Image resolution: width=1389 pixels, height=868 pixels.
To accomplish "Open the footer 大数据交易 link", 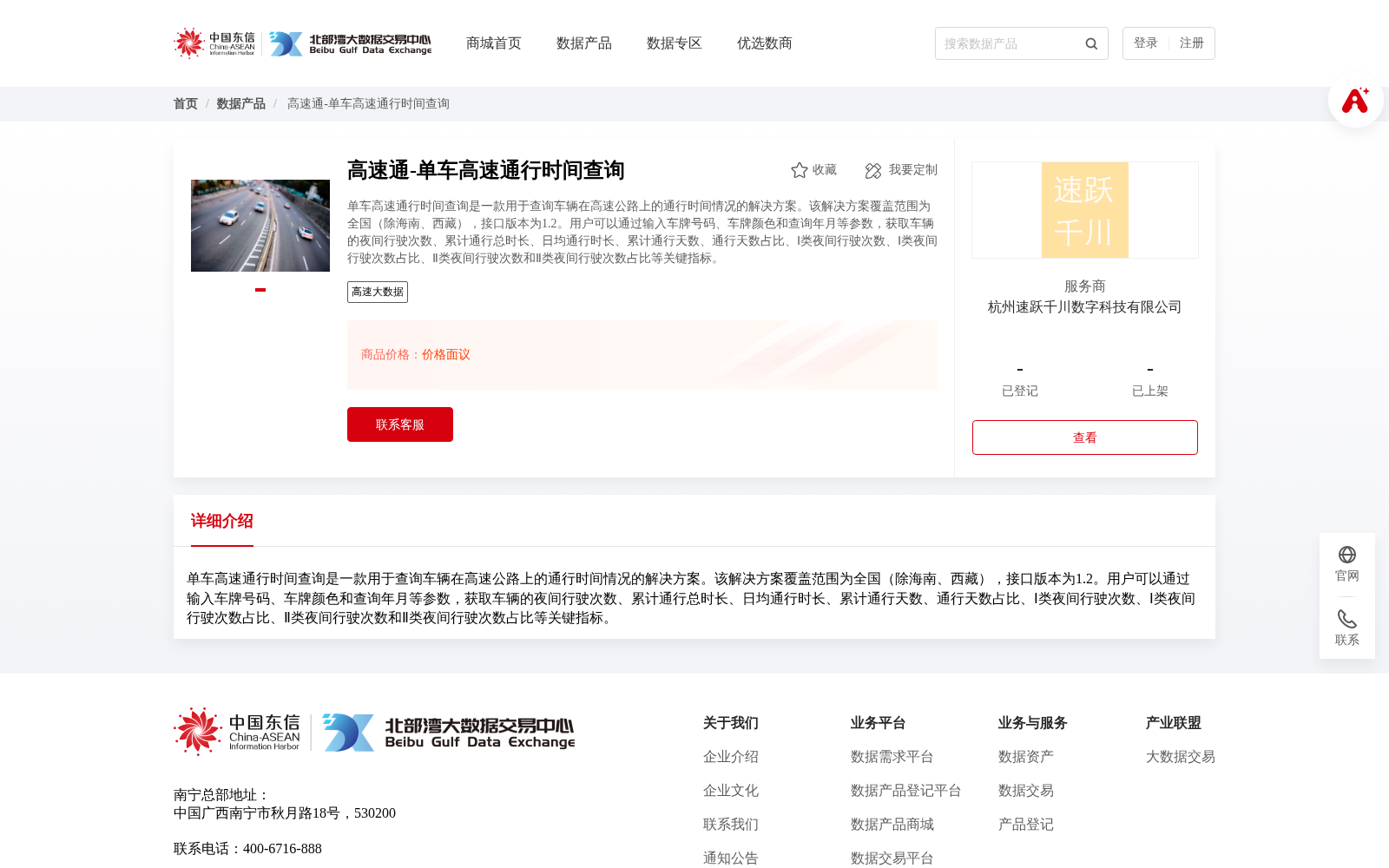I will click(x=1181, y=757).
